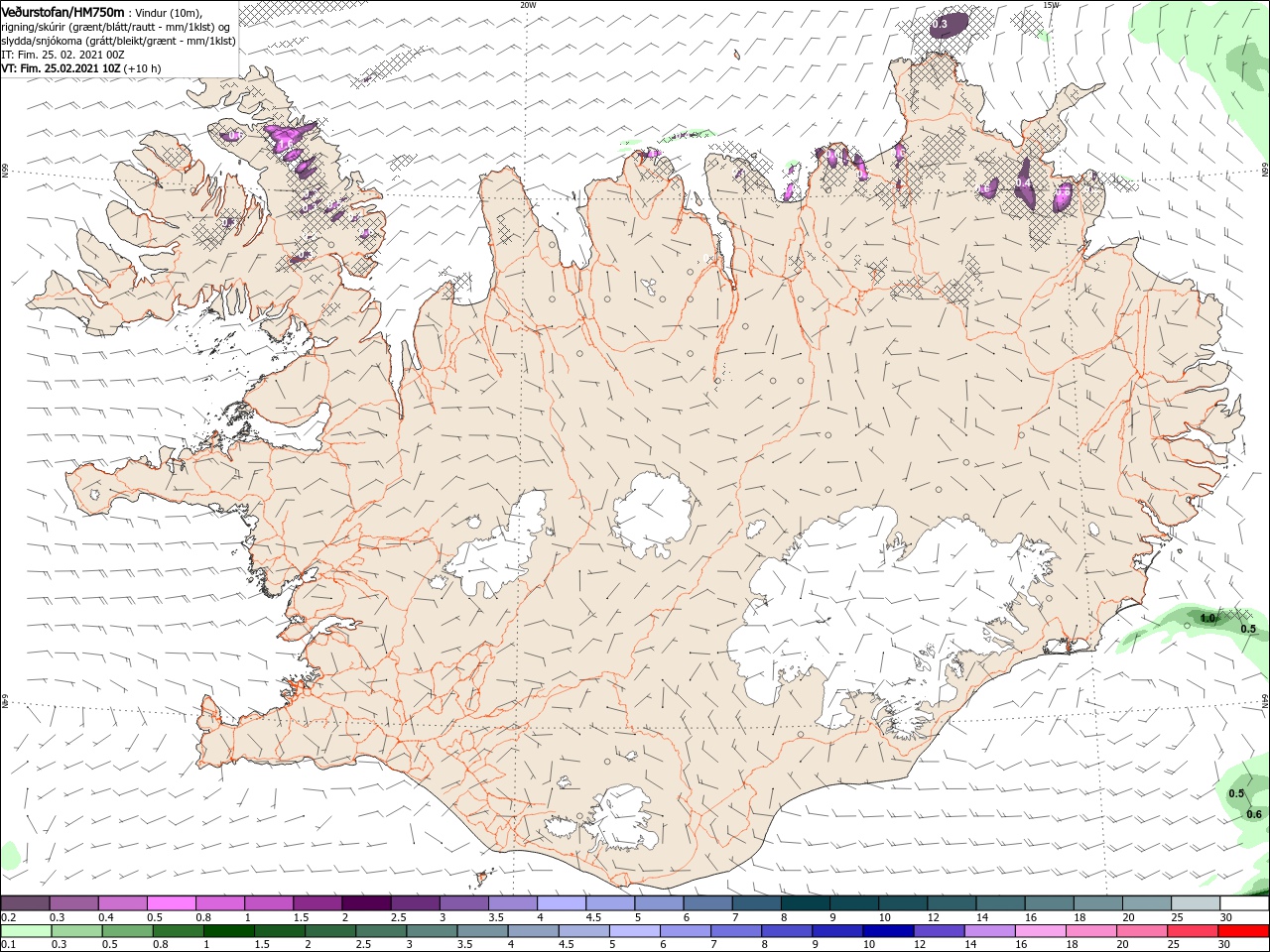Pick the light gray 25 swatch in the upper legend row

(1197, 903)
